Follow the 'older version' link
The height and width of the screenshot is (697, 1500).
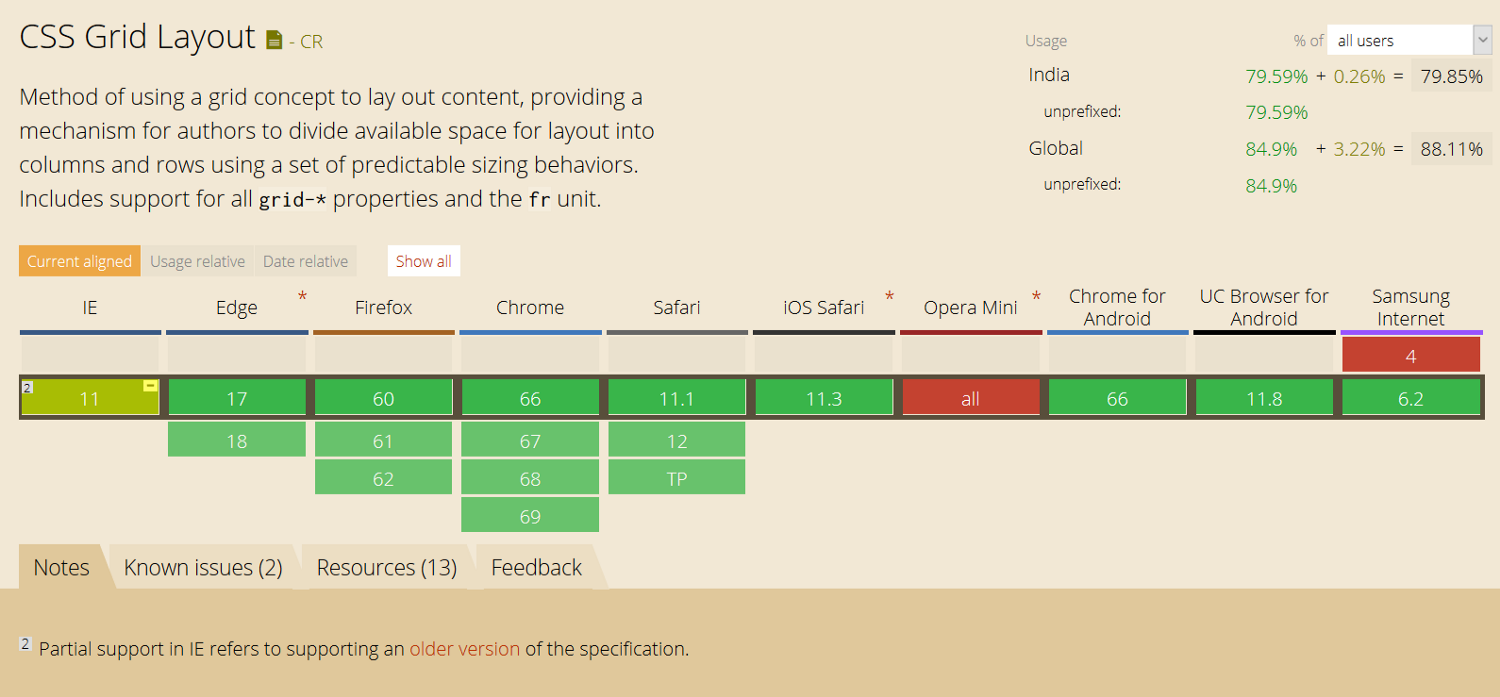[465, 649]
